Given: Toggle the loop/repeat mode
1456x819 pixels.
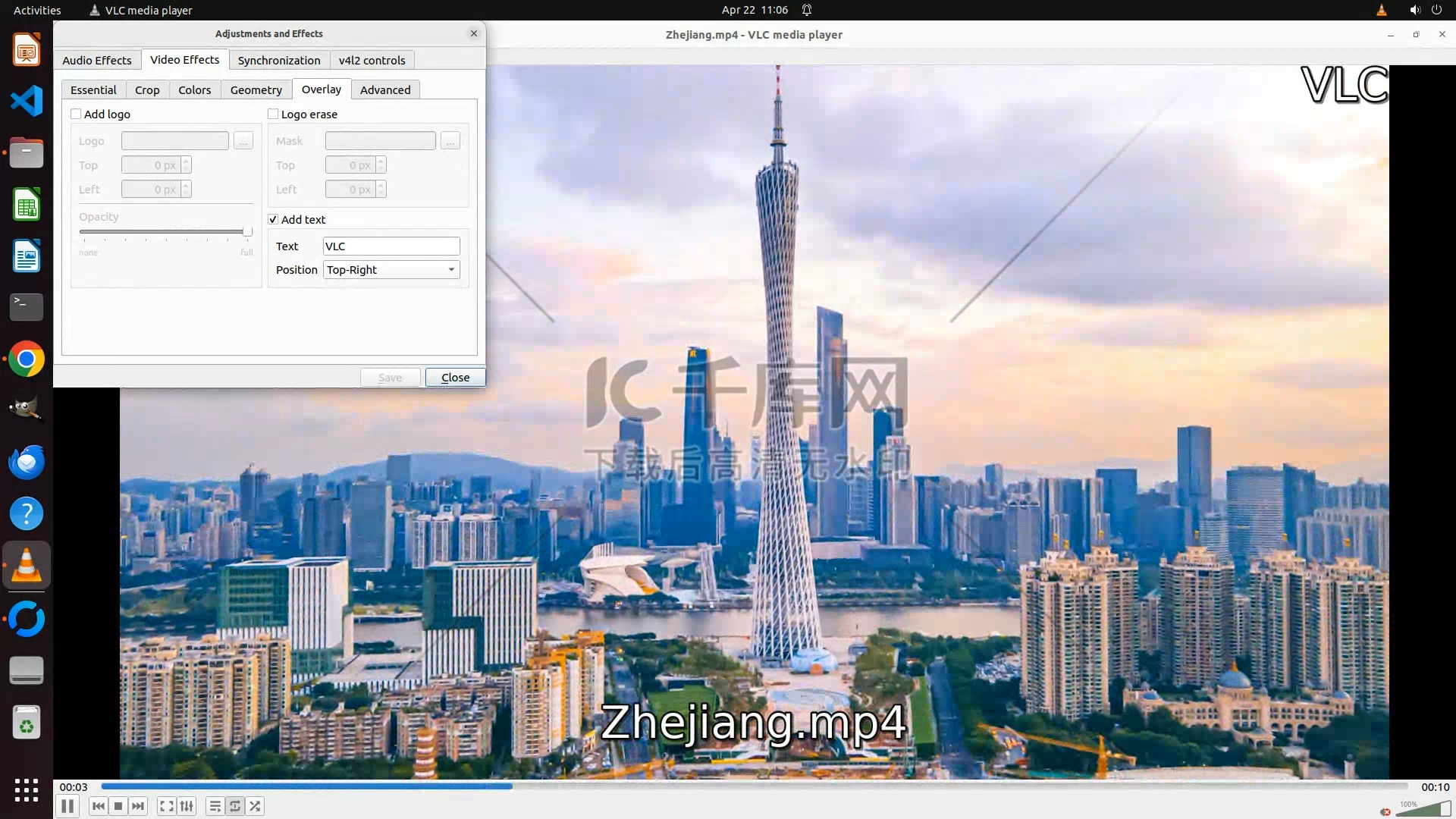Looking at the screenshot, I should [235, 806].
